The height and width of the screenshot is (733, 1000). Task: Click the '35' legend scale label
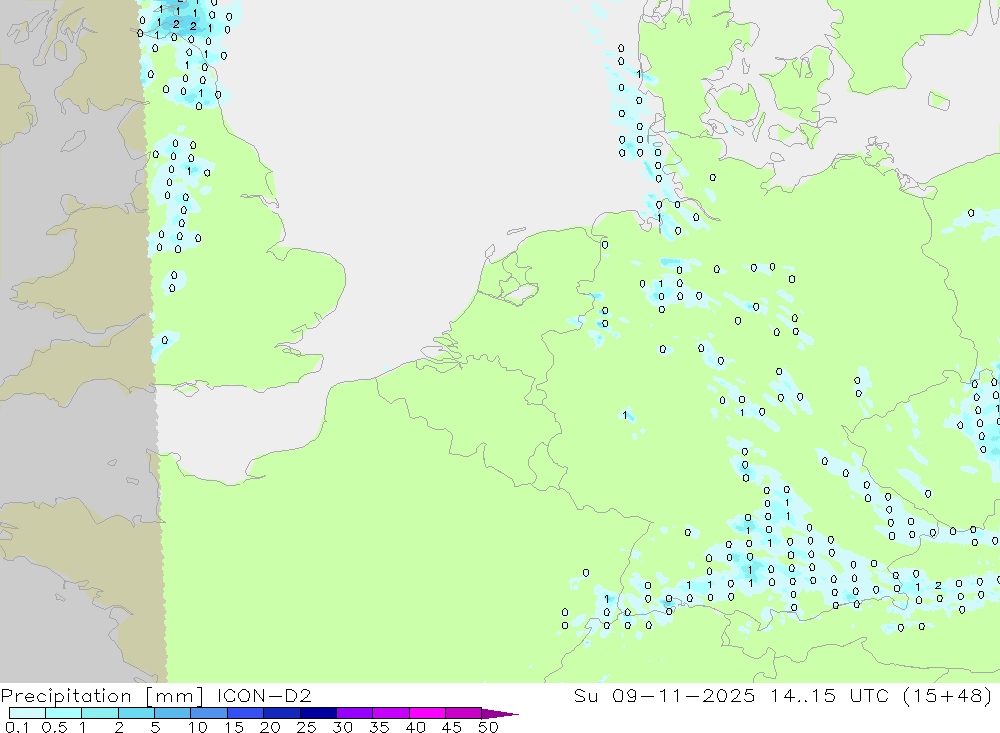379,727
